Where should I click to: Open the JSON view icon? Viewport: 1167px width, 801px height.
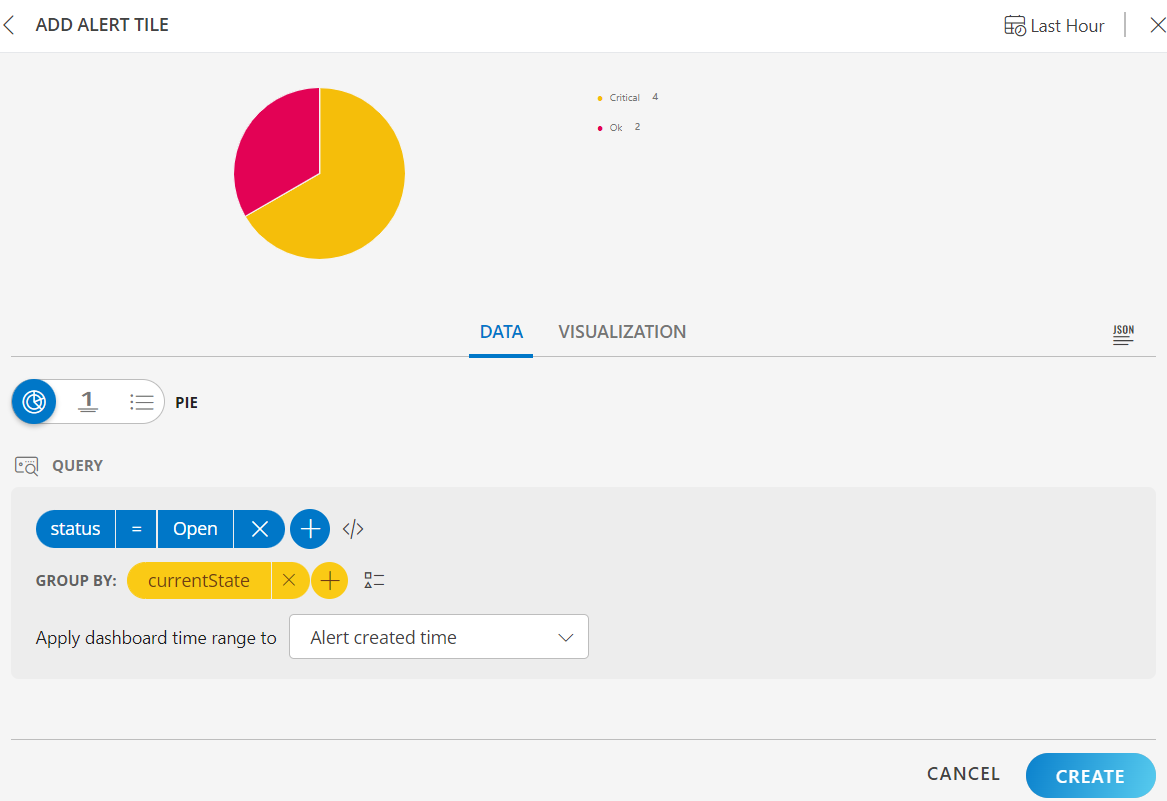(x=1123, y=334)
